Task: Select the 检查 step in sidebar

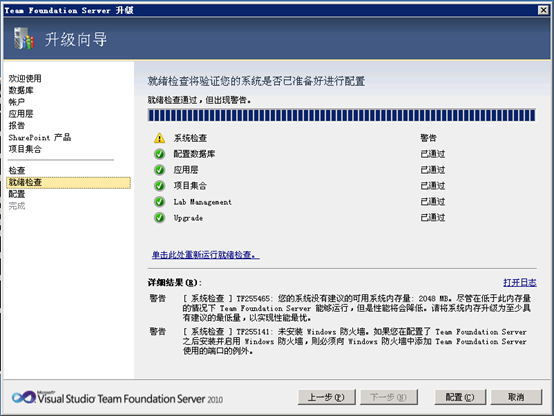Action: [x=17, y=170]
